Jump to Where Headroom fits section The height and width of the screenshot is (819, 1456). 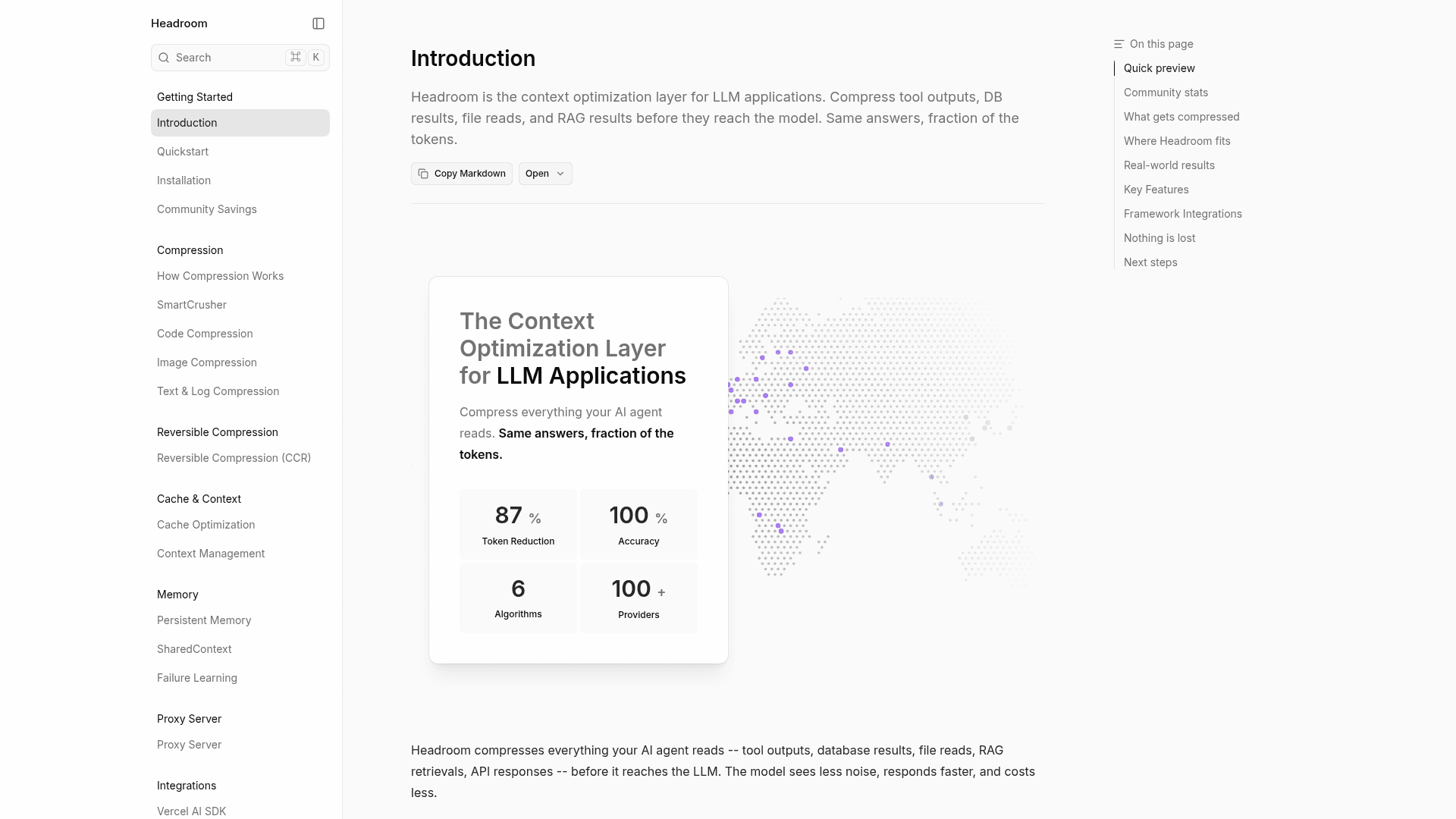click(x=1177, y=141)
